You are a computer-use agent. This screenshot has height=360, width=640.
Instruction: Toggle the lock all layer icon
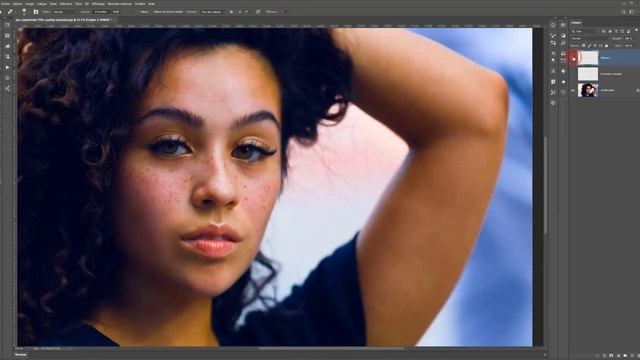(x=607, y=46)
